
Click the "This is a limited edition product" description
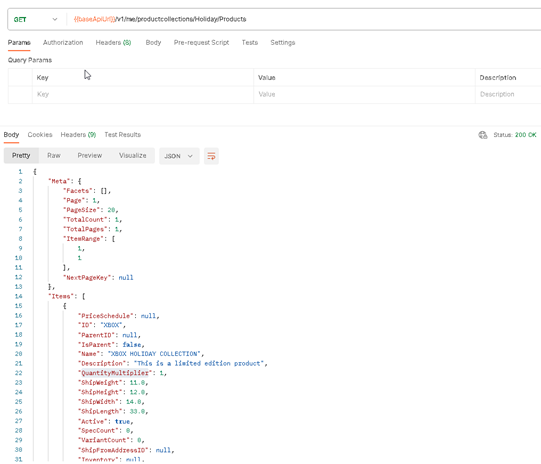click(x=199, y=364)
